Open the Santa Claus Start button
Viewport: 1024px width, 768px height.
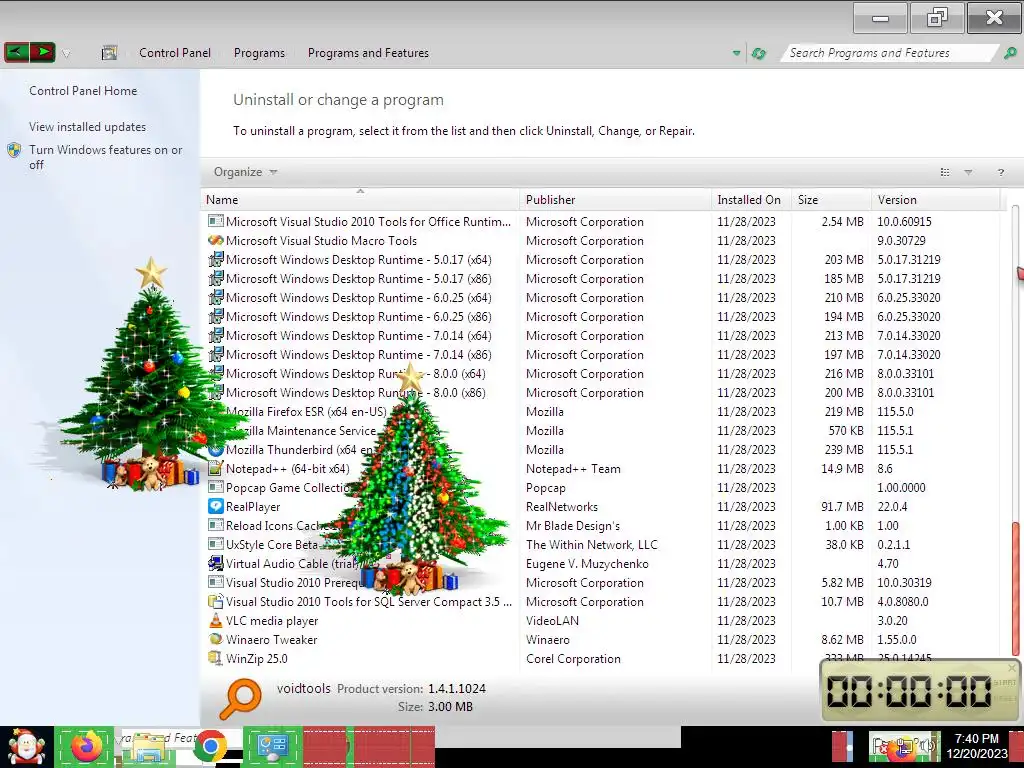[x=26, y=746]
